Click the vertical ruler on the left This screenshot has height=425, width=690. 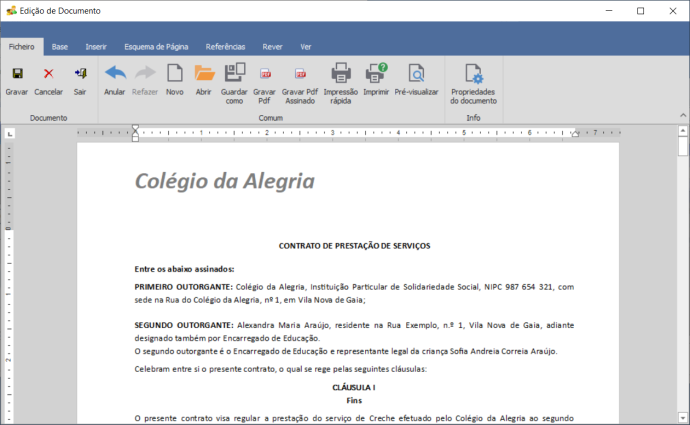point(9,282)
